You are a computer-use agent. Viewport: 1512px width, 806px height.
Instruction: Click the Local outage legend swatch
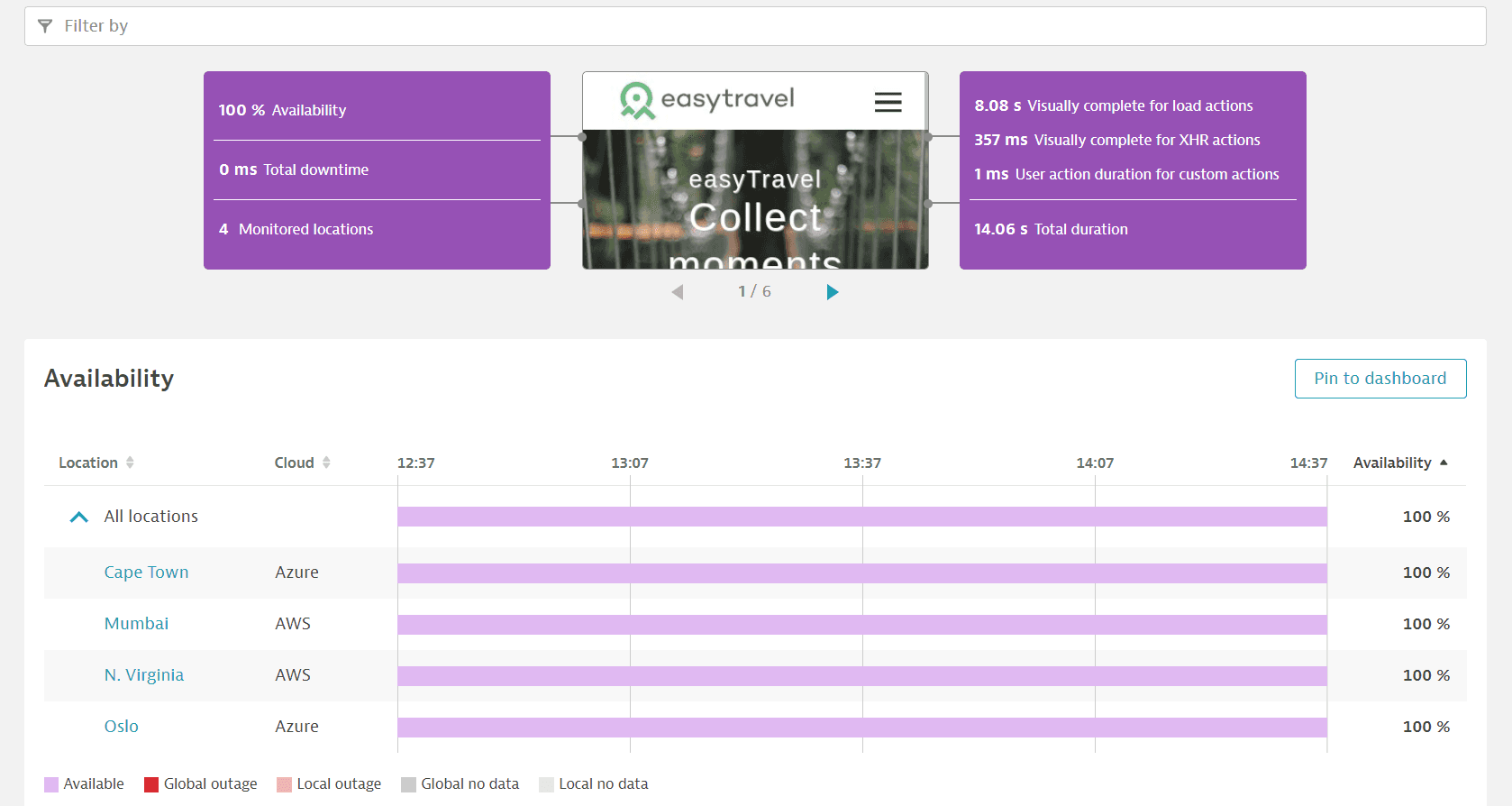click(284, 784)
